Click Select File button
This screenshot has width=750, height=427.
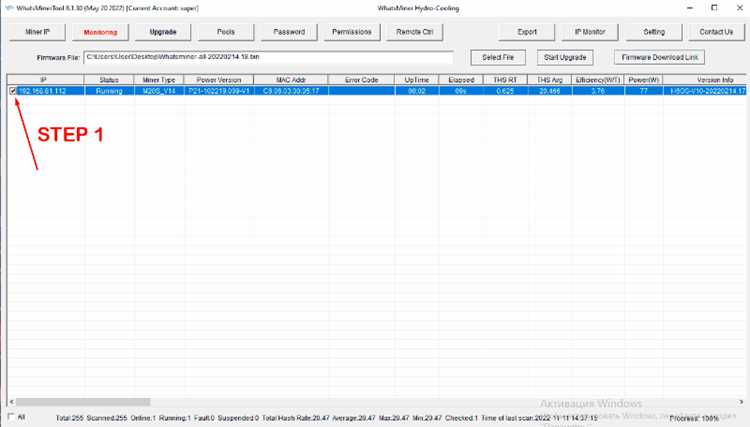(x=498, y=57)
